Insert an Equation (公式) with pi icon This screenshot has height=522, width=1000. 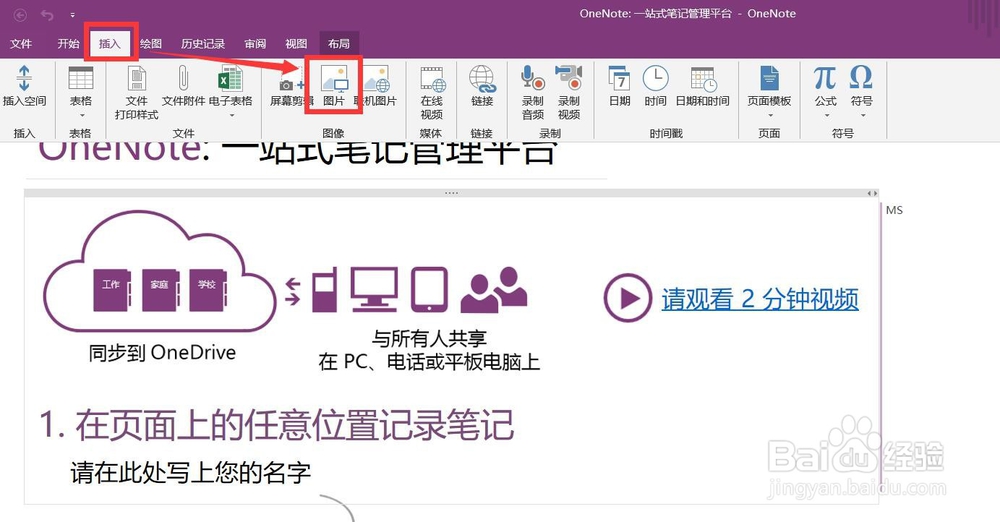point(825,86)
